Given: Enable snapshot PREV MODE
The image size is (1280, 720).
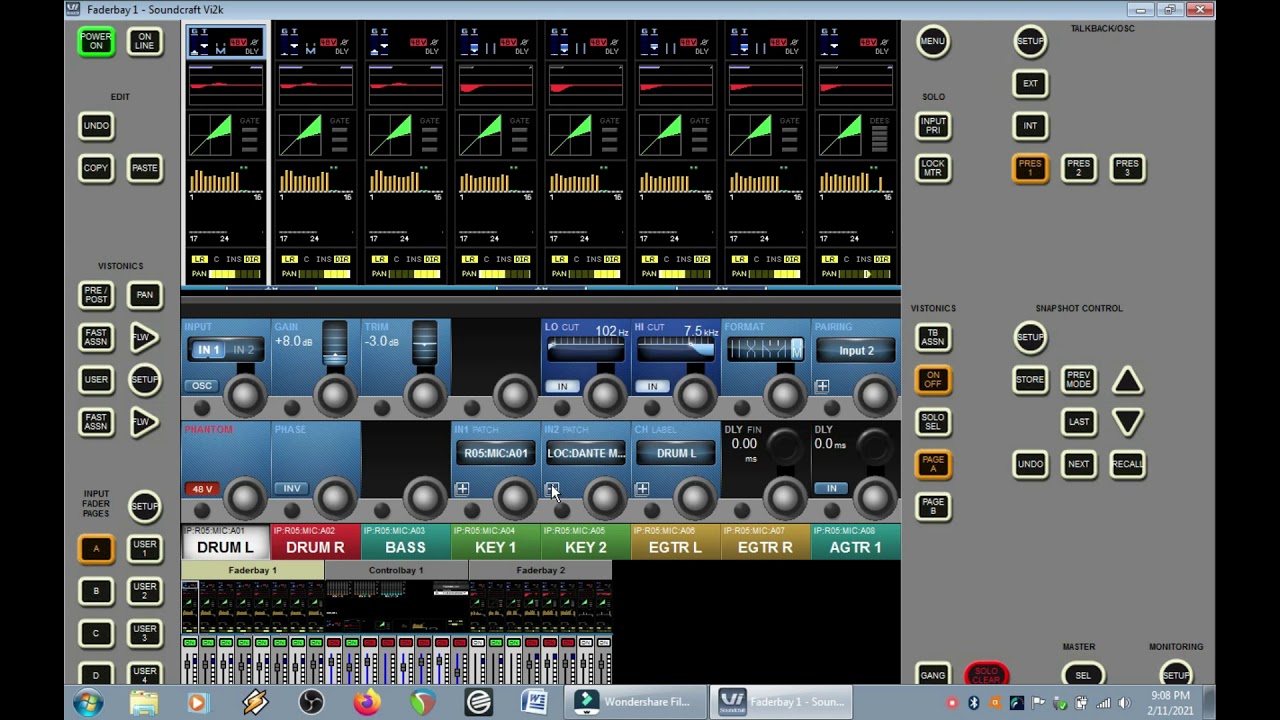Looking at the screenshot, I should coord(1079,380).
